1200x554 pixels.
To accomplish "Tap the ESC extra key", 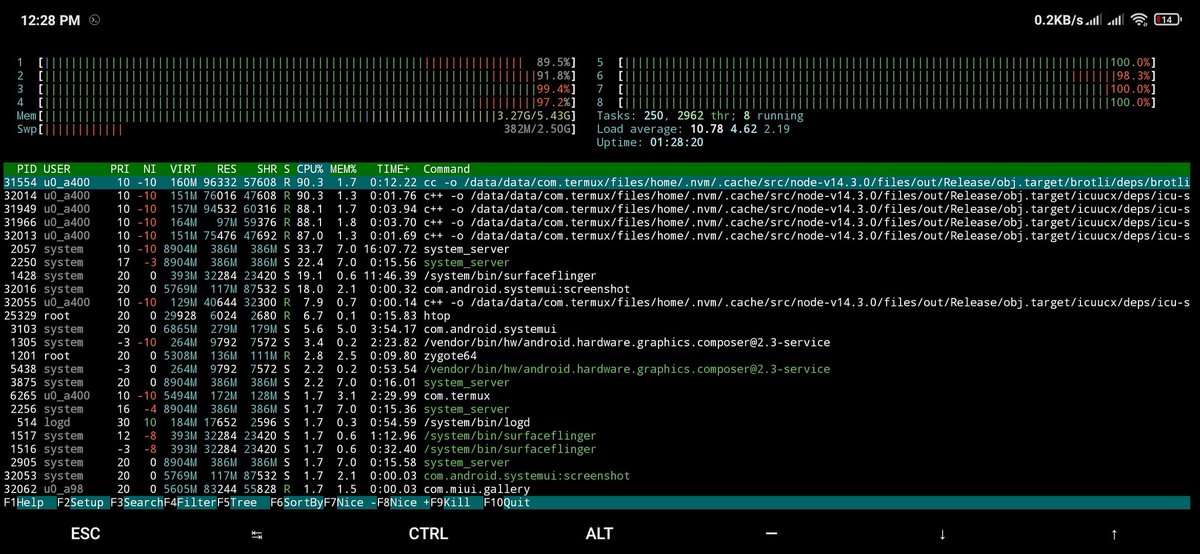I will (85, 534).
